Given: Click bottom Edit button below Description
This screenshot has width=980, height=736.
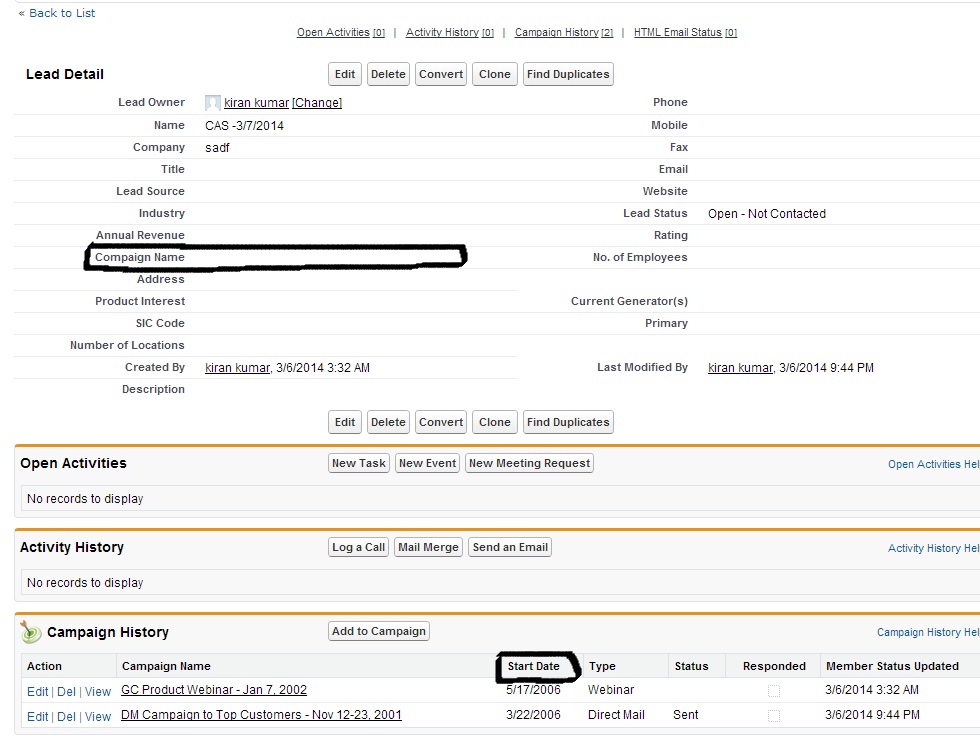Looking at the screenshot, I should [x=345, y=422].
